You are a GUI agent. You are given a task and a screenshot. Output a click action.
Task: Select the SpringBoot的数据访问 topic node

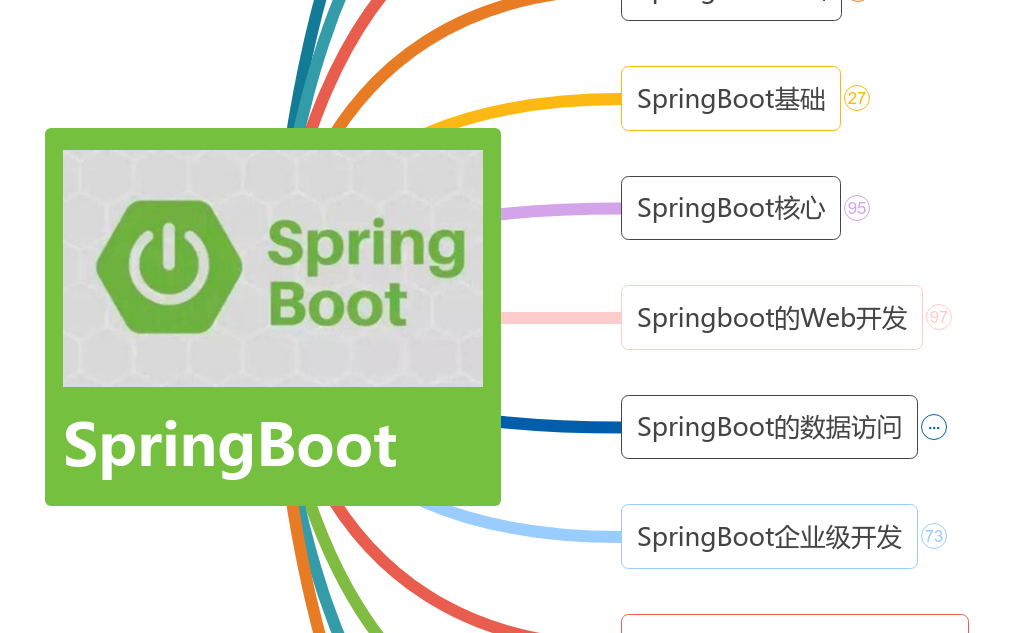tap(769, 427)
